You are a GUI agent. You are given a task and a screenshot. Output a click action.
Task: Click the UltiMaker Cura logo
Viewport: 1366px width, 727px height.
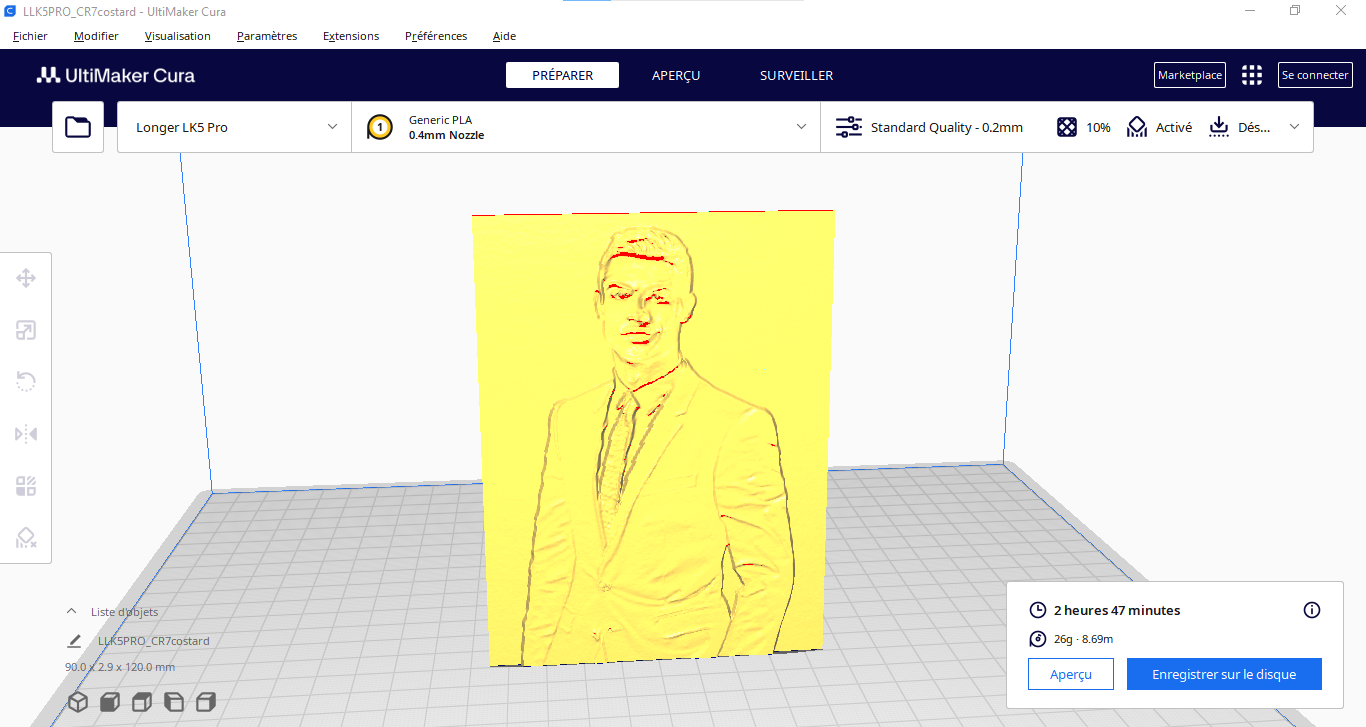click(116, 75)
